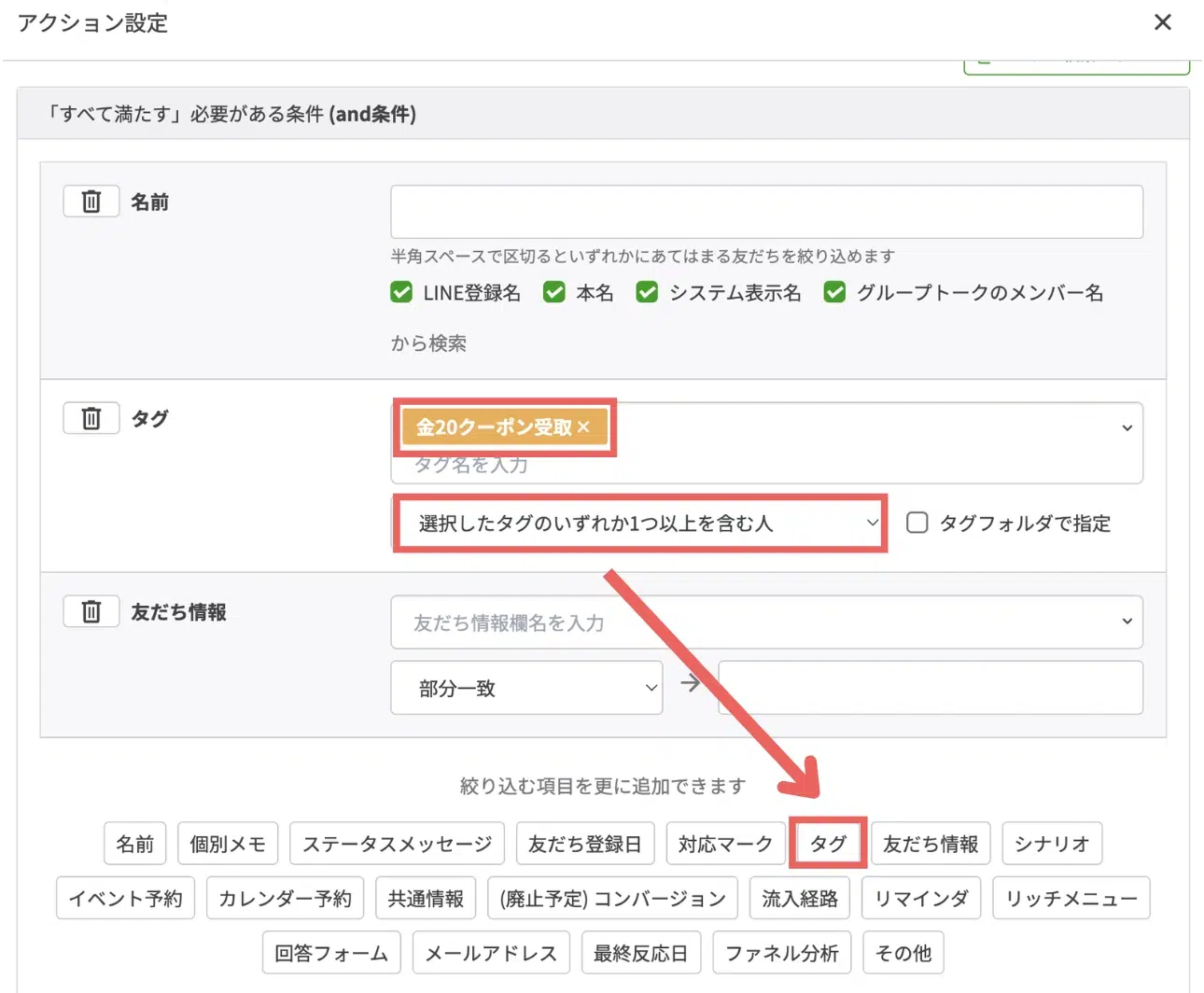Add イベント予約 filter item

pos(125,899)
